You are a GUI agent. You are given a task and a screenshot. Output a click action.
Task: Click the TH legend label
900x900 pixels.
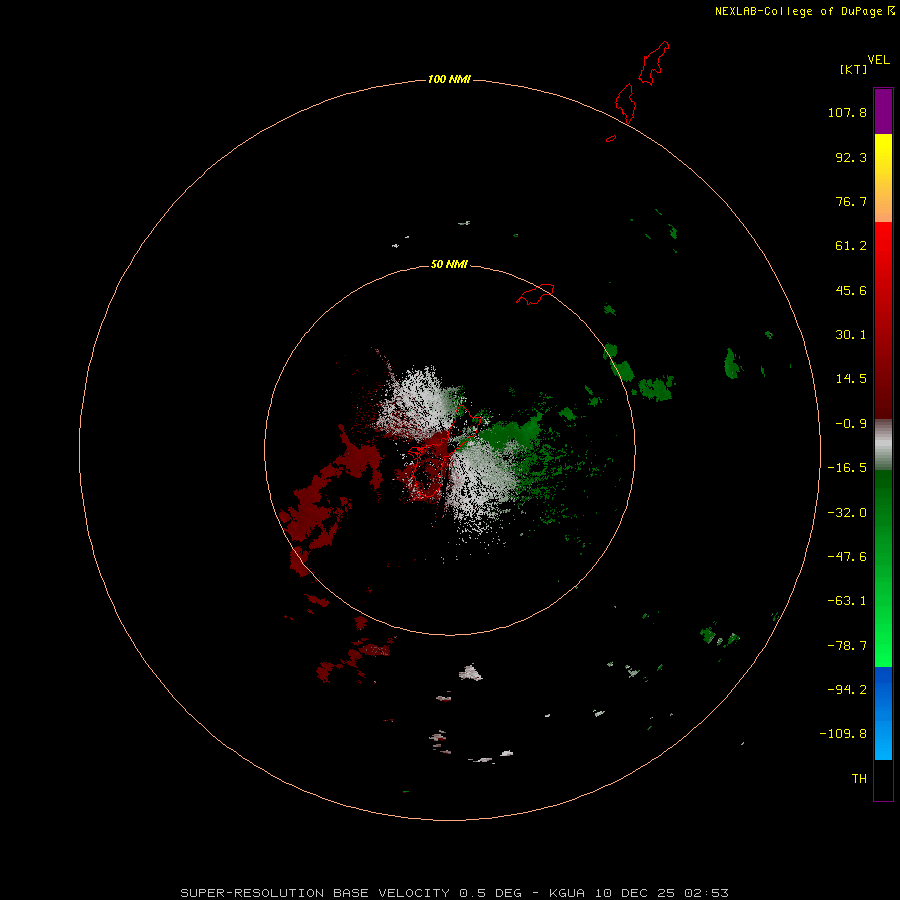(x=859, y=778)
